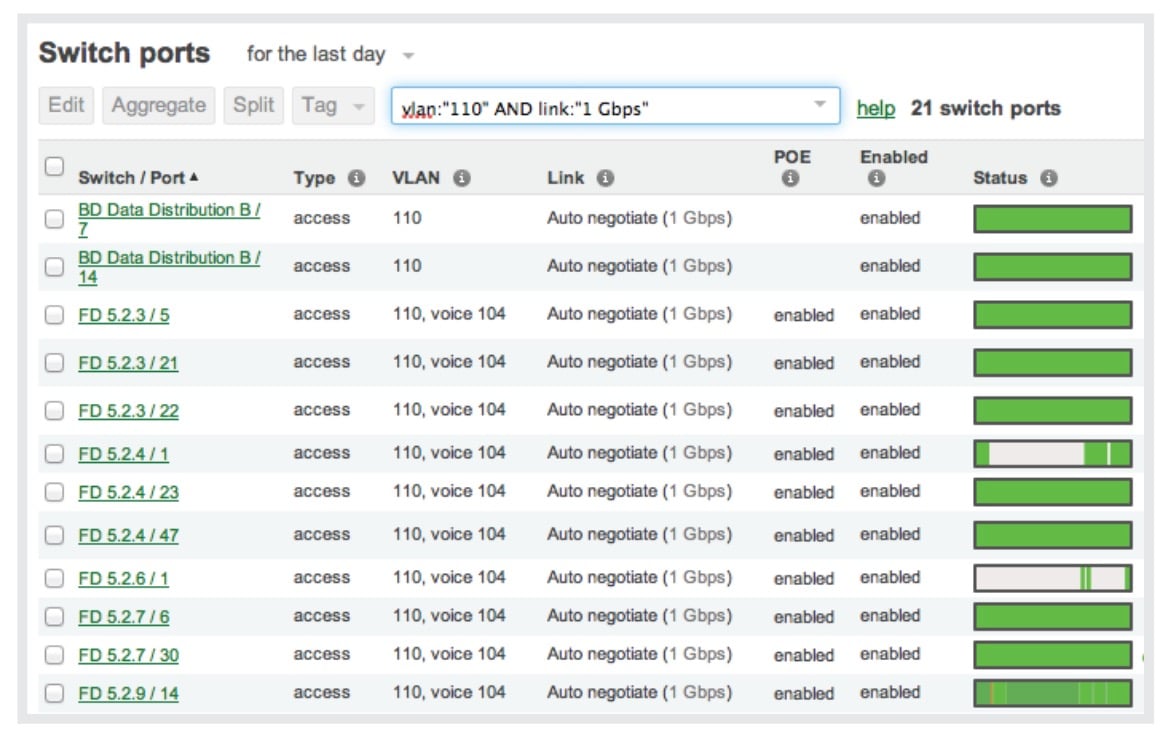The height and width of the screenshot is (738, 1170).
Task: Select the FD 5.2.3 / 21 row checkbox
Action: 54,363
